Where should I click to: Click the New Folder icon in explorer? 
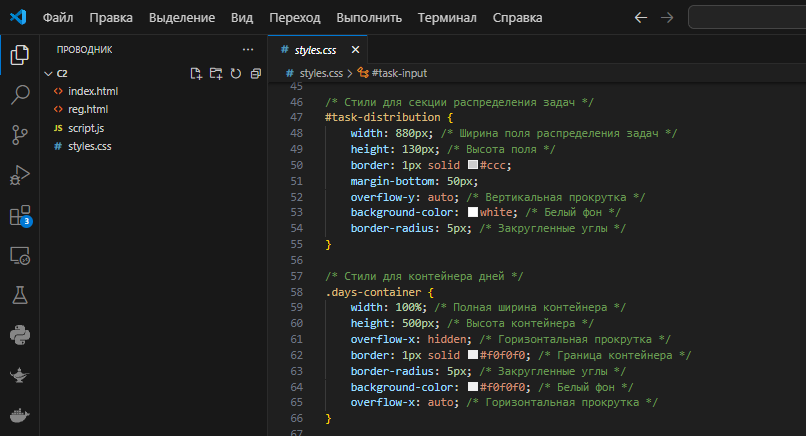[x=216, y=73]
